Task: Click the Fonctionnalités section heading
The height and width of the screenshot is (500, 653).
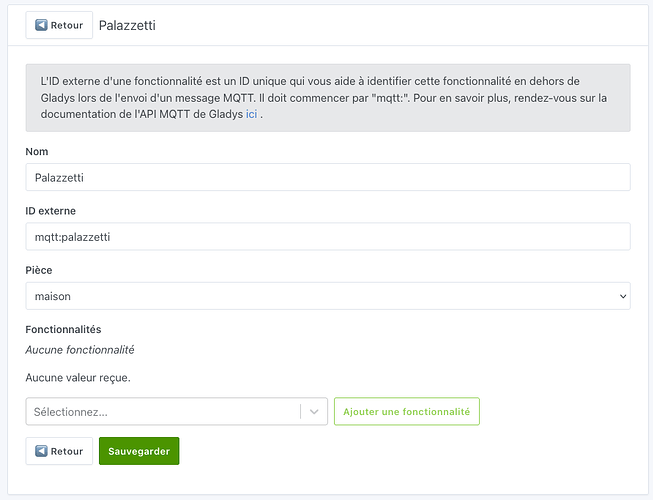Action: tap(63, 329)
